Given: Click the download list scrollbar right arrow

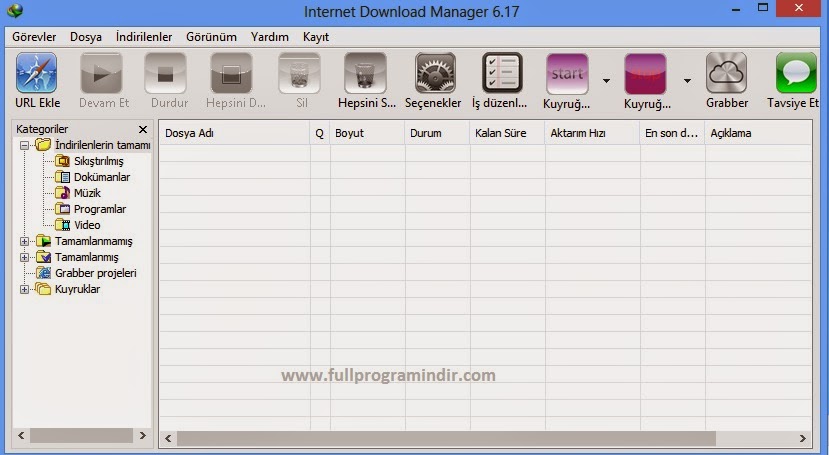Looking at the screenshot, I should [x=803, y=438].
